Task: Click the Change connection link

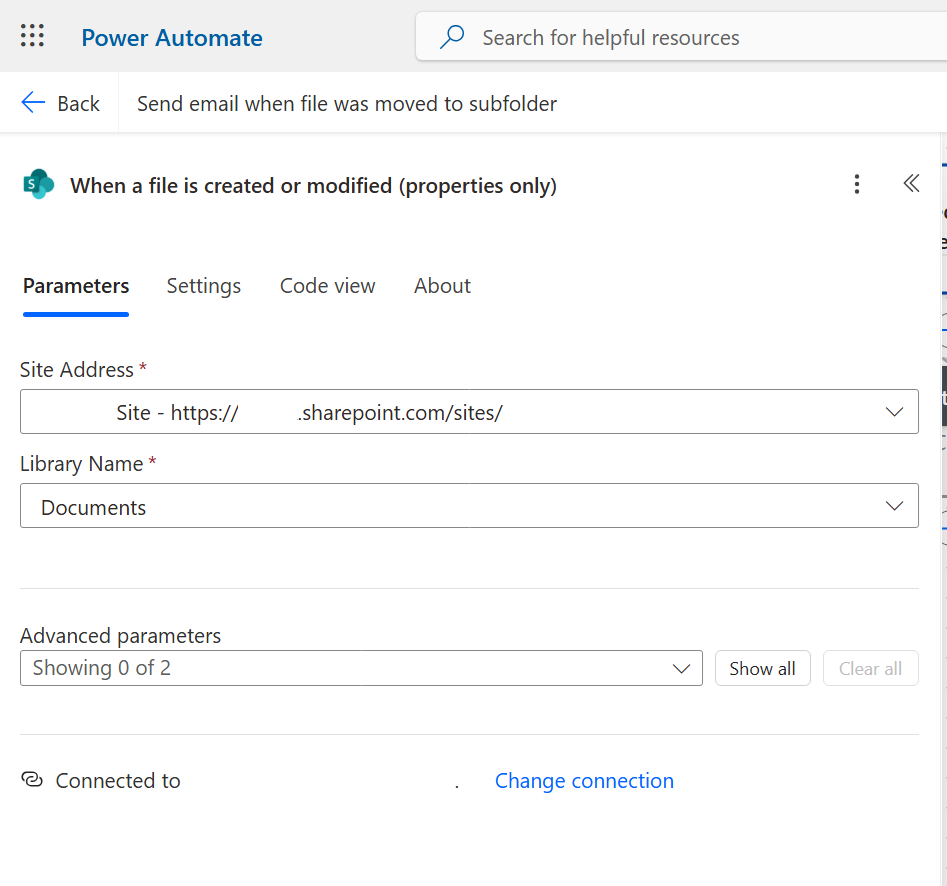Action: [584, 781]
